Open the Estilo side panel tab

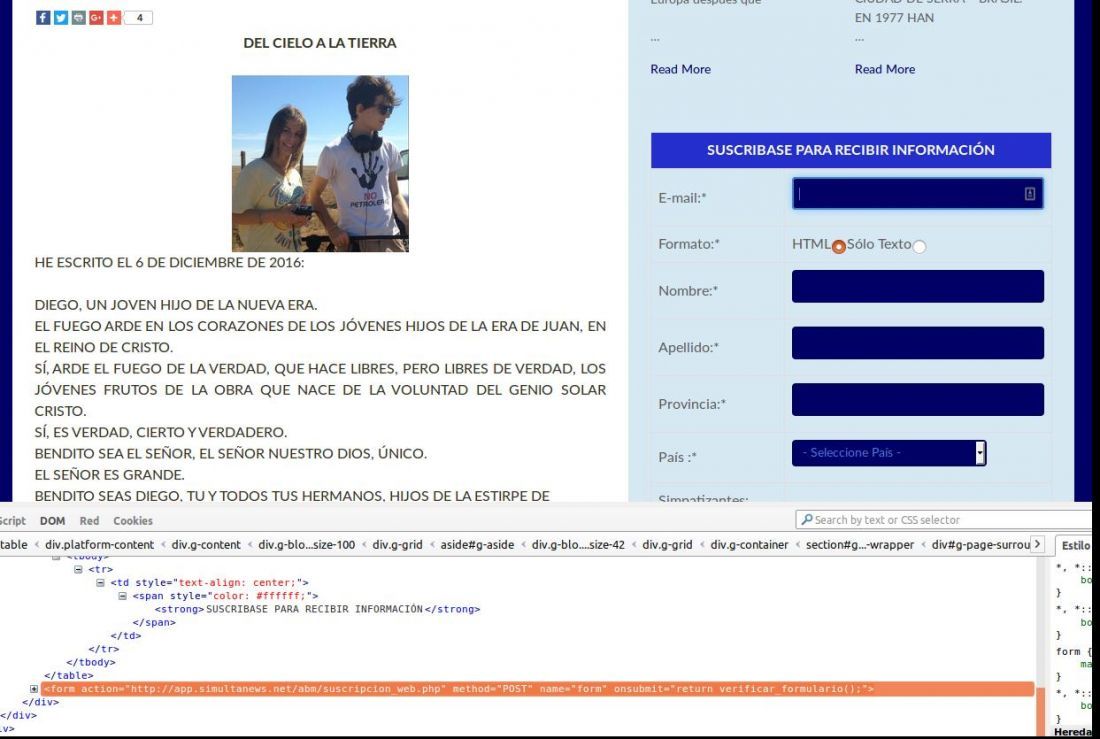1074,545
